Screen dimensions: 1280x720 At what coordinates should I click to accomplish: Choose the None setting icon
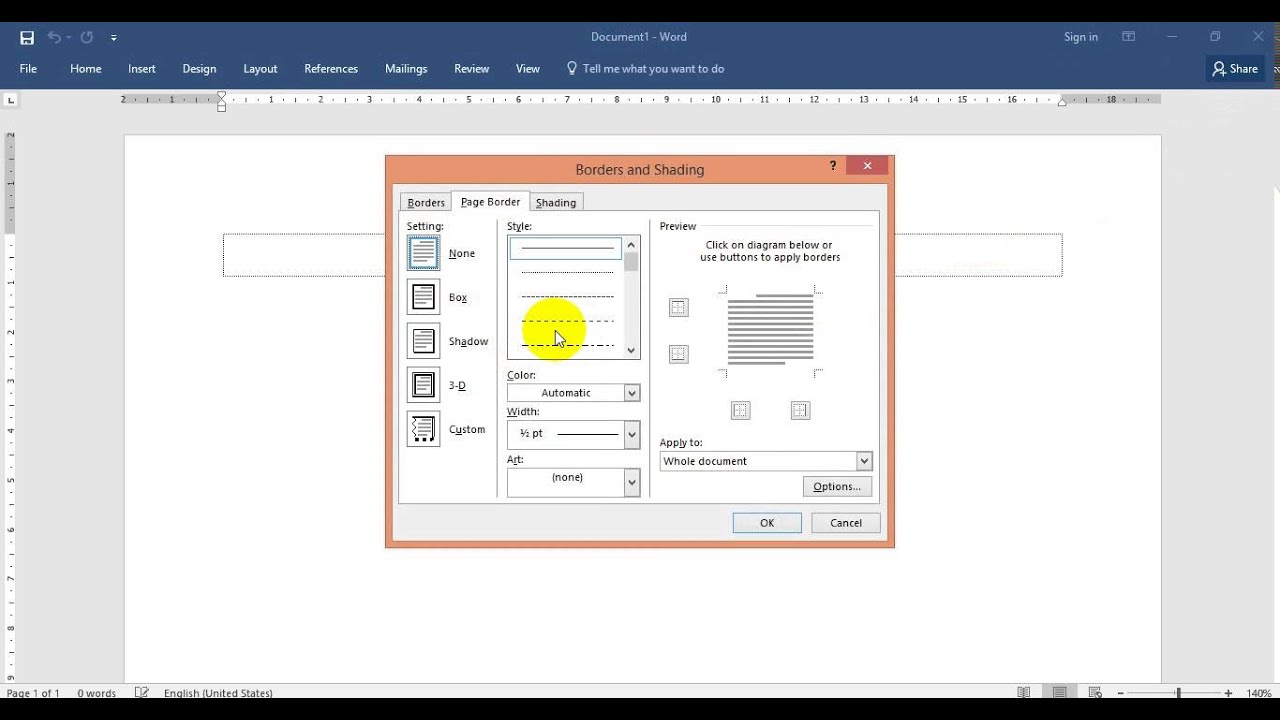click(x=423, y=253)
